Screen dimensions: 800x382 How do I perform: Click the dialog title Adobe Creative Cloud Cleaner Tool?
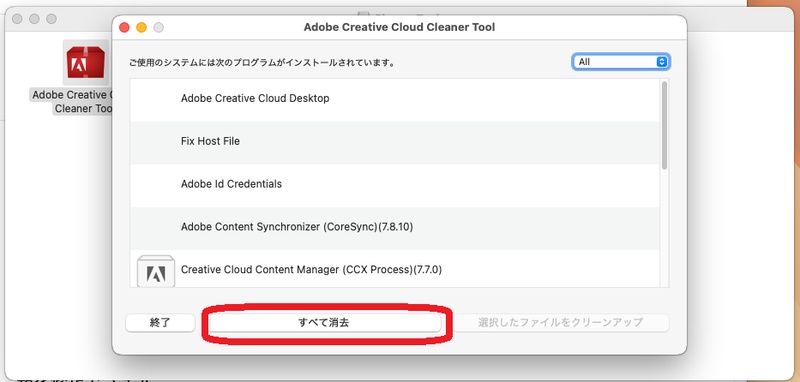click(399, 27)
